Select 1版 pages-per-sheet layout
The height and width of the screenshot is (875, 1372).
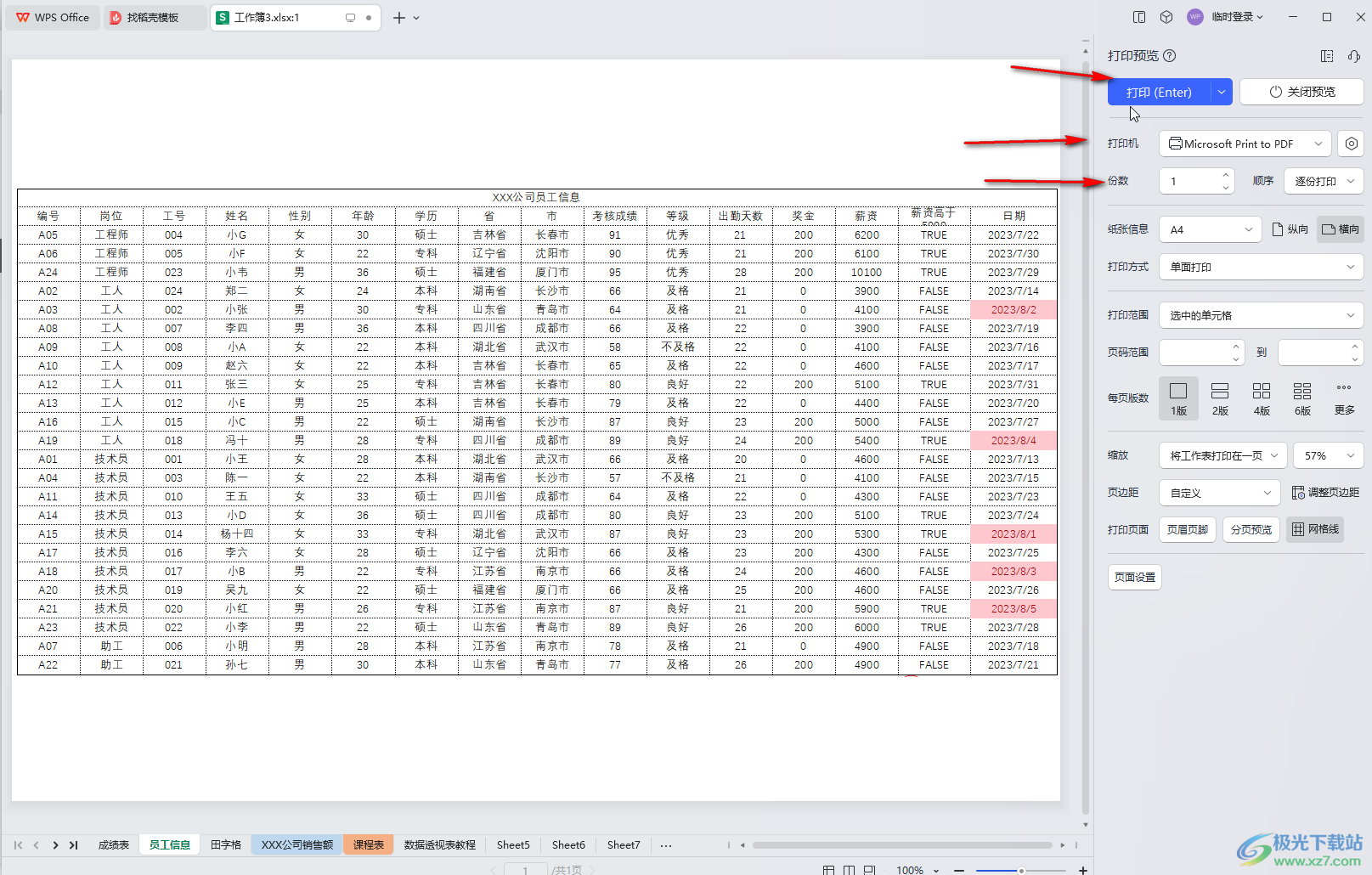coord(1178,398)
